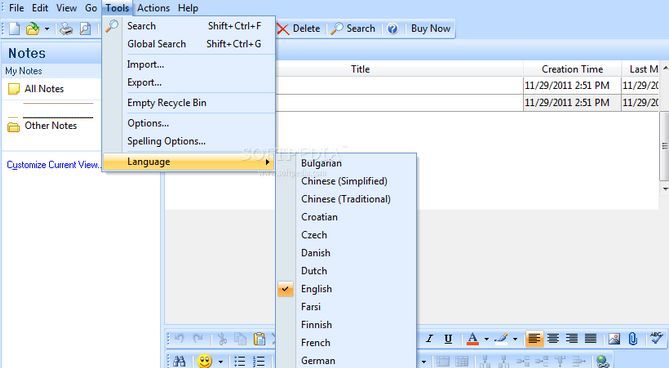The image size is (669, 368).
Task: Select Bulgarian language
Action: pyautogui.click(x=346, y=163)
